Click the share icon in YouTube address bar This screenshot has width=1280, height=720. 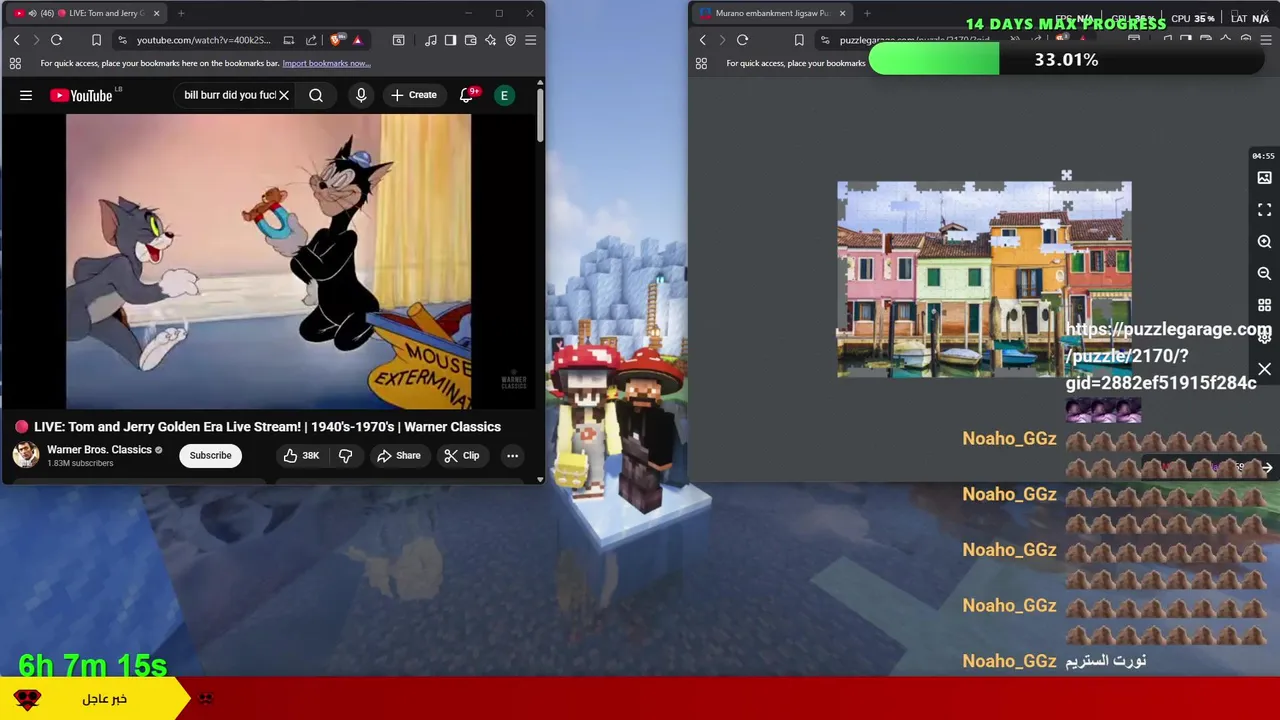311,40
